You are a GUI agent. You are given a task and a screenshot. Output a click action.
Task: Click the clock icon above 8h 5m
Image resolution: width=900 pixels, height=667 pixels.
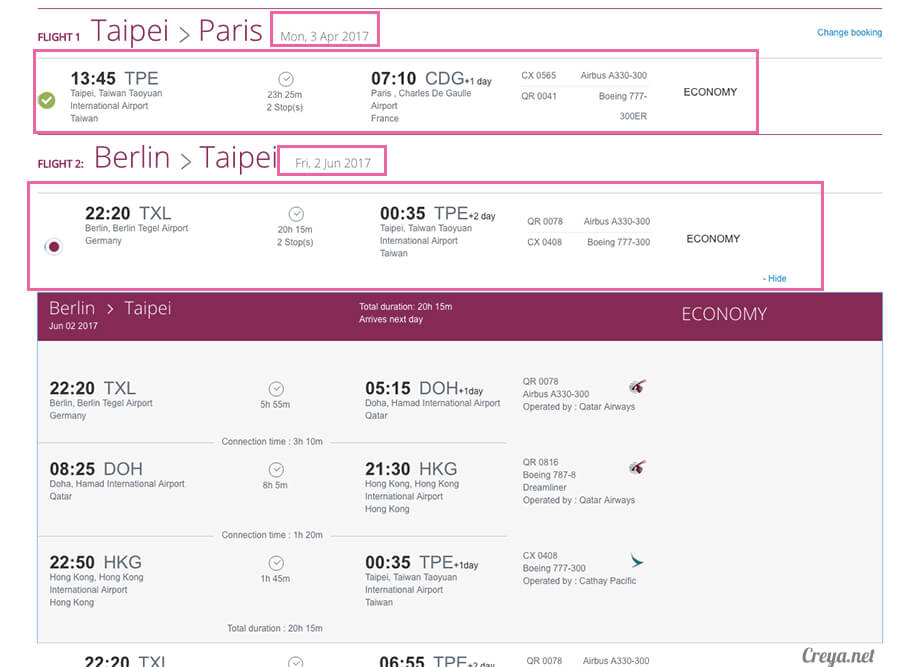276,470
